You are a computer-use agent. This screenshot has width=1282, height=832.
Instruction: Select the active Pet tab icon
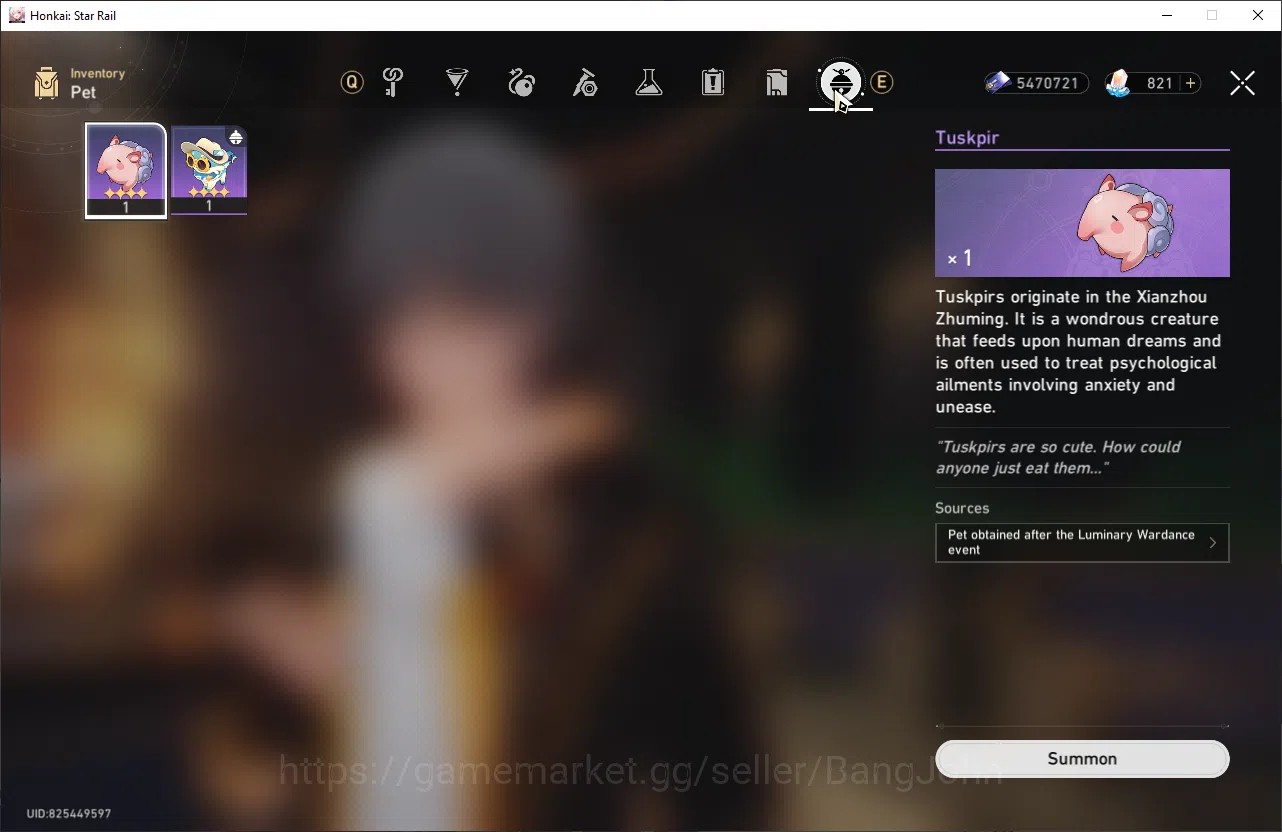tap(840, 83)
